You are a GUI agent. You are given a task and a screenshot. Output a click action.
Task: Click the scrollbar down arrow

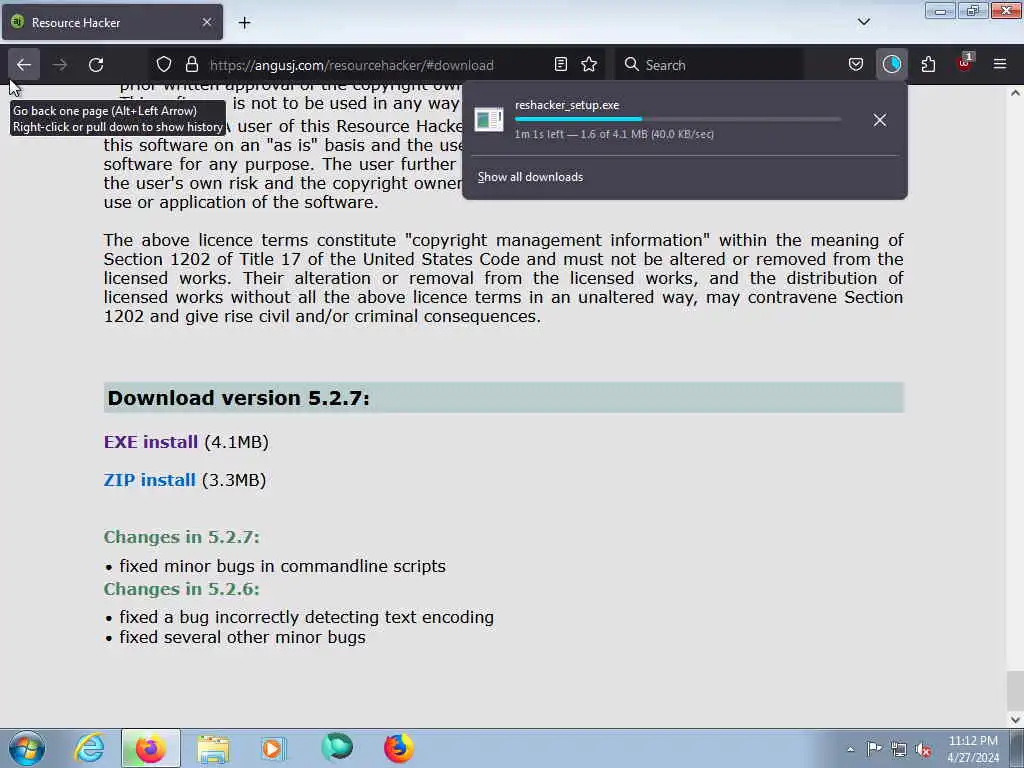[x=1015, y=719]
